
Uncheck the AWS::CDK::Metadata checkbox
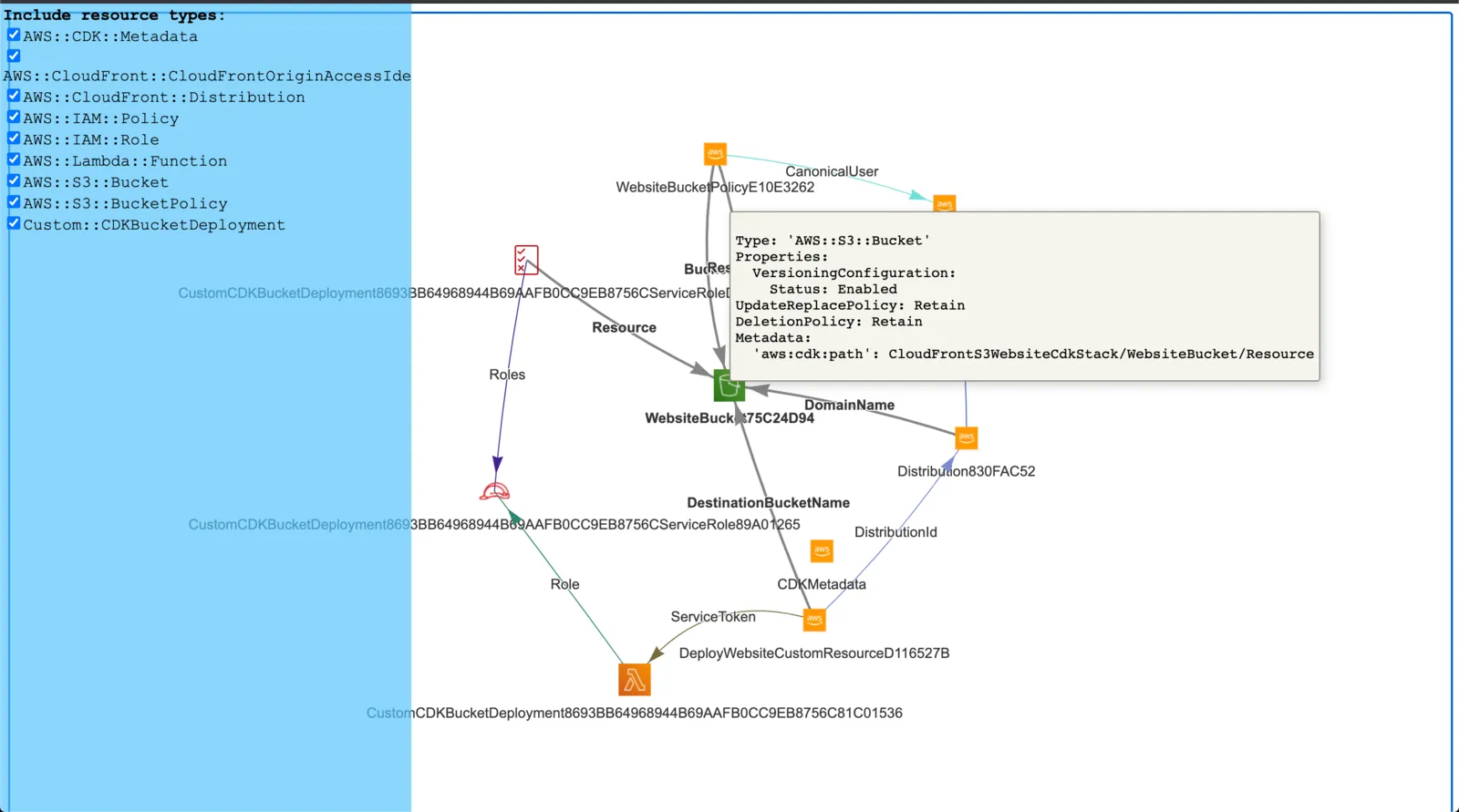(x=14, y=35)
